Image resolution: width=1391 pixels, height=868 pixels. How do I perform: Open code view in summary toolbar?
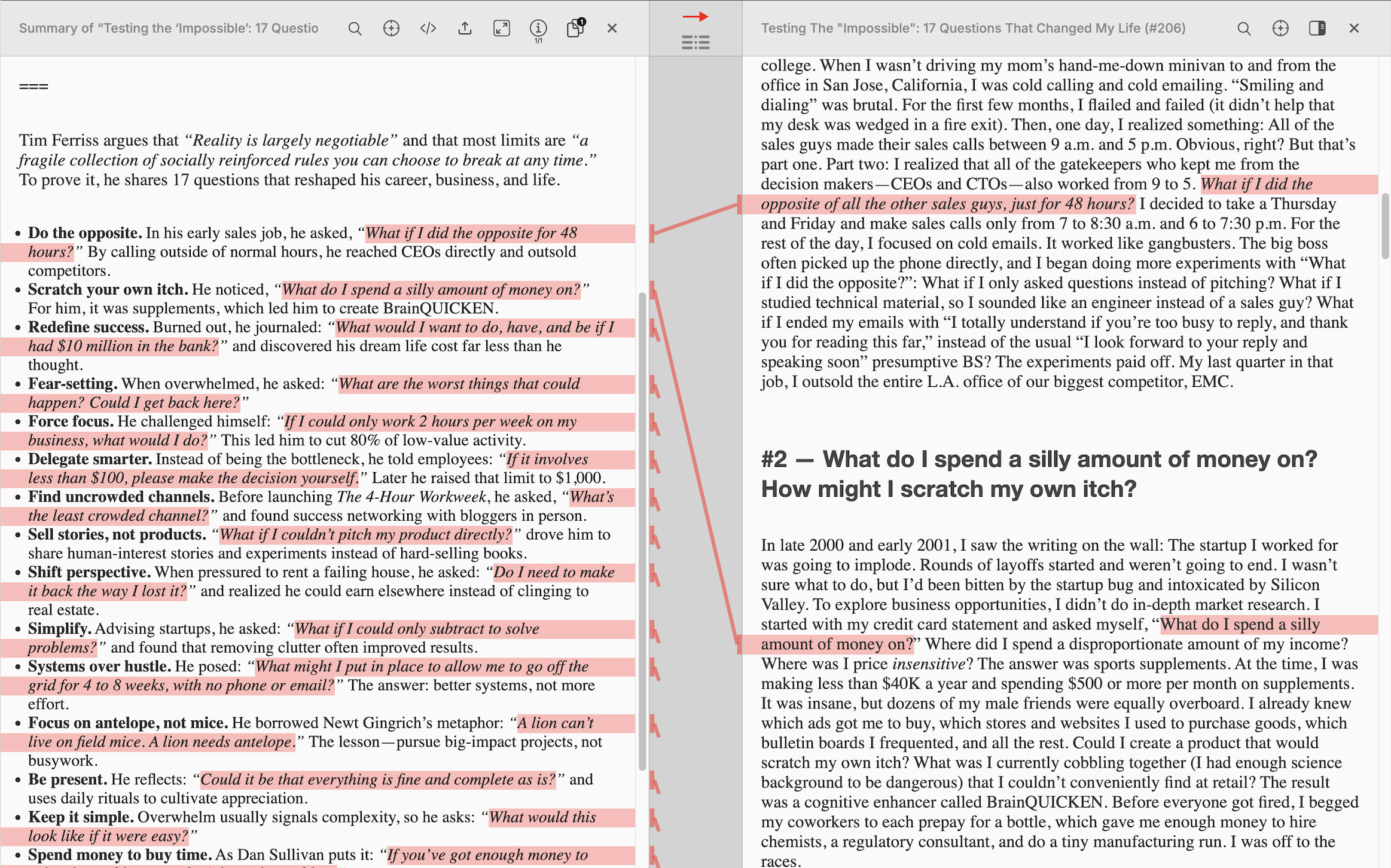click(x=428, y=28)
